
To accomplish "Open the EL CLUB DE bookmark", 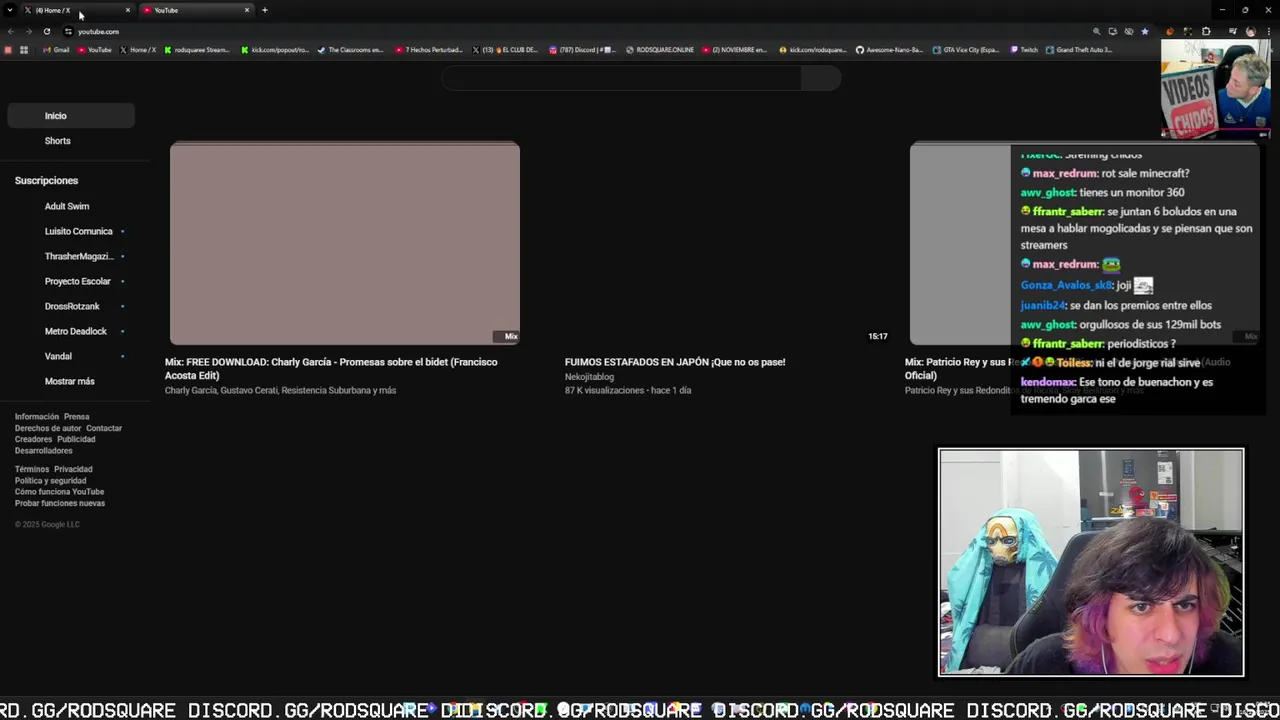I will 505,50.
